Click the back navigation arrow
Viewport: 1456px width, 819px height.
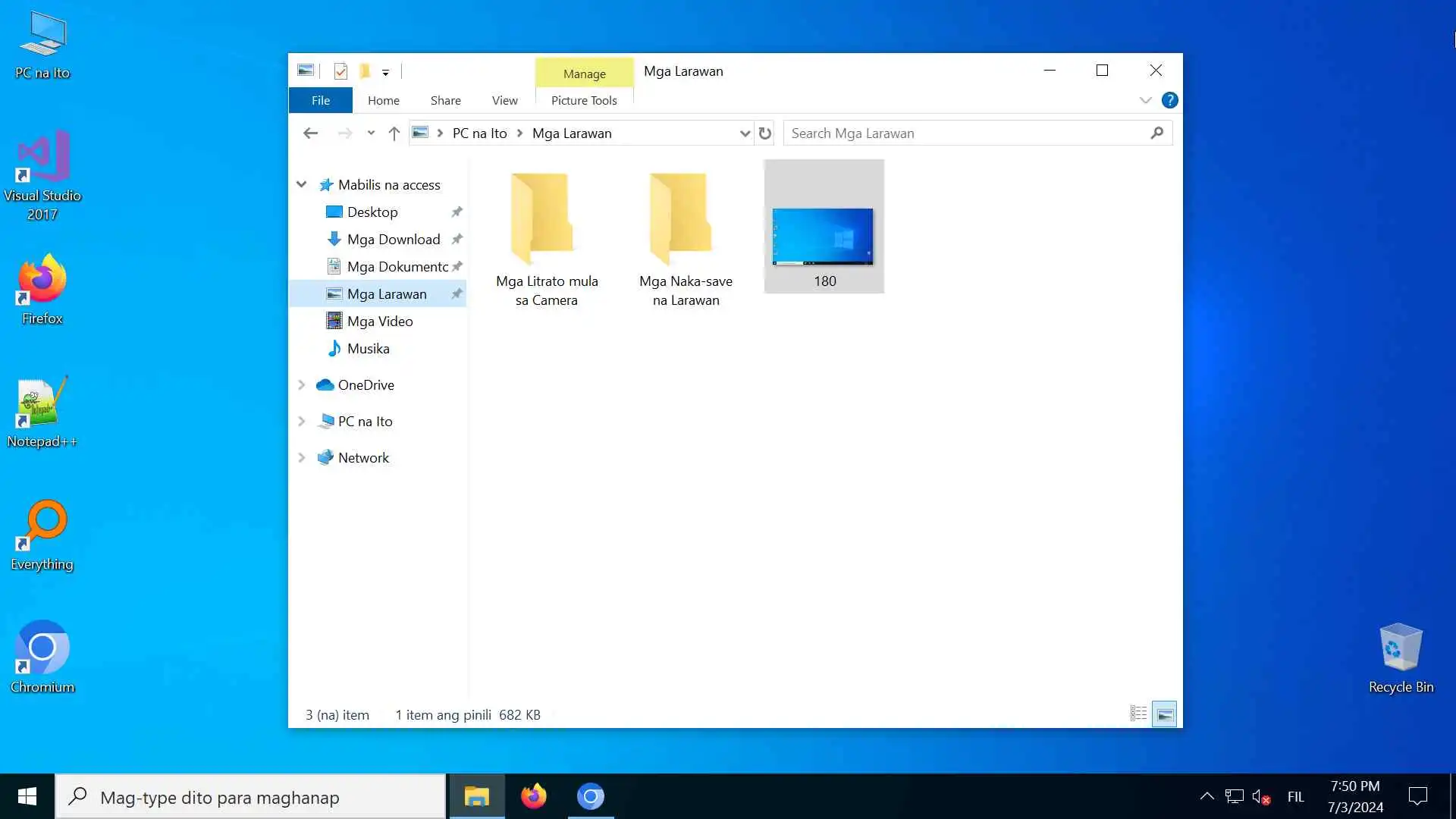(x=310, y=133)
